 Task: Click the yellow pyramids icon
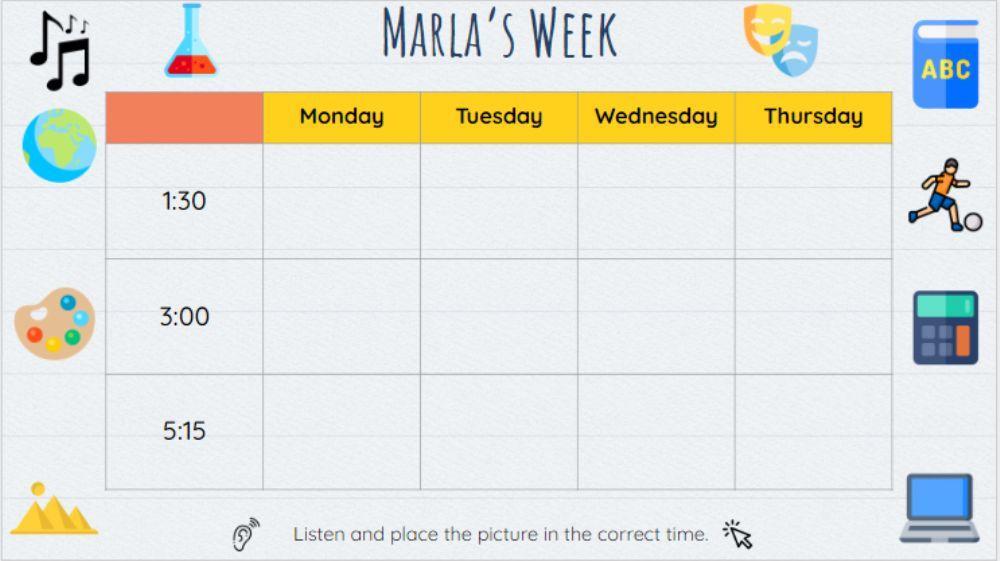[x=53, y=510]
